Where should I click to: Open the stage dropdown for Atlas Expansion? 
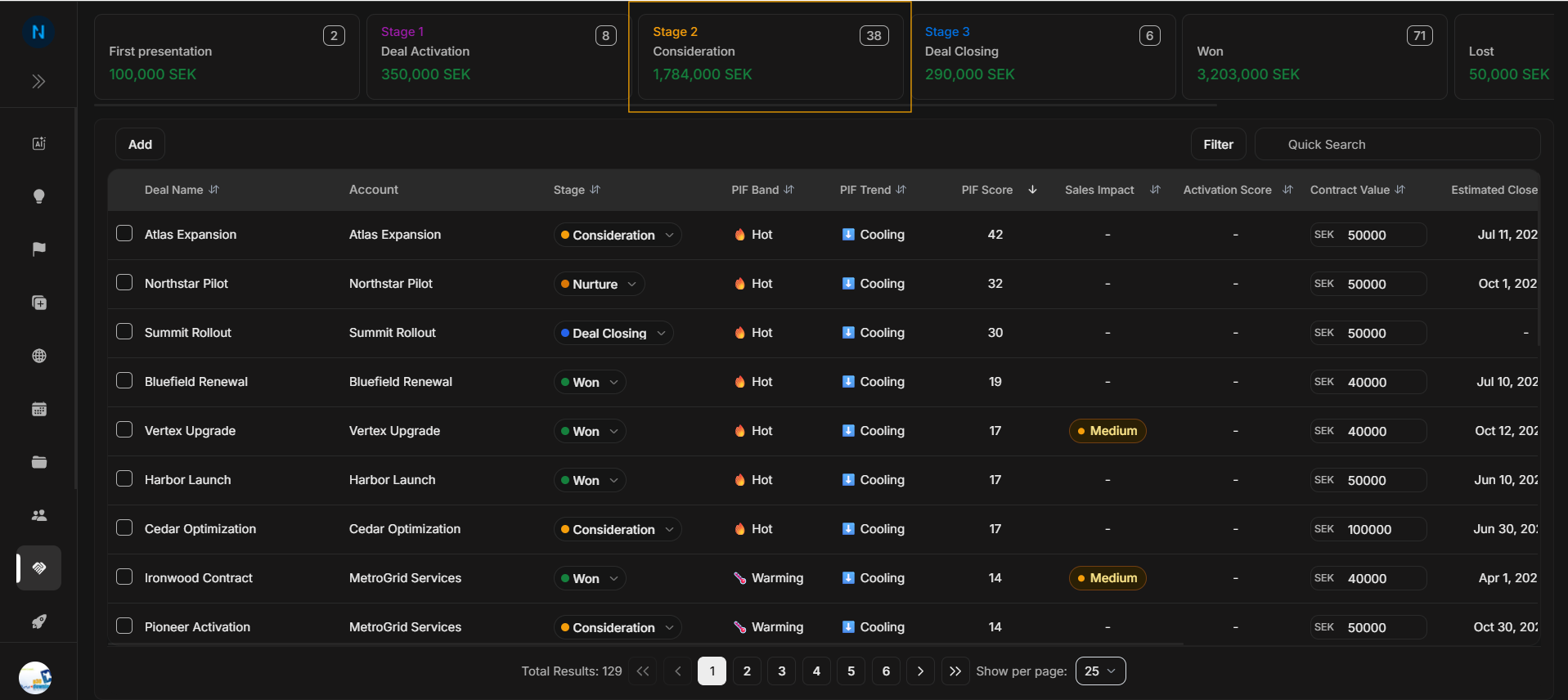click(618, 235)
